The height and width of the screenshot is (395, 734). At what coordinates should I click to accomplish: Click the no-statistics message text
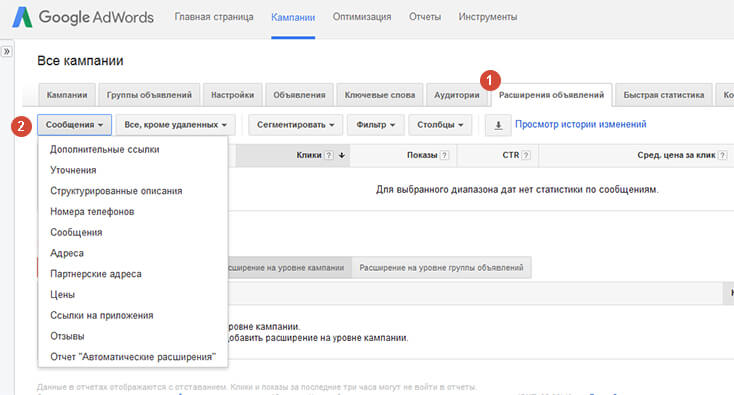click(x=517, y=190)
